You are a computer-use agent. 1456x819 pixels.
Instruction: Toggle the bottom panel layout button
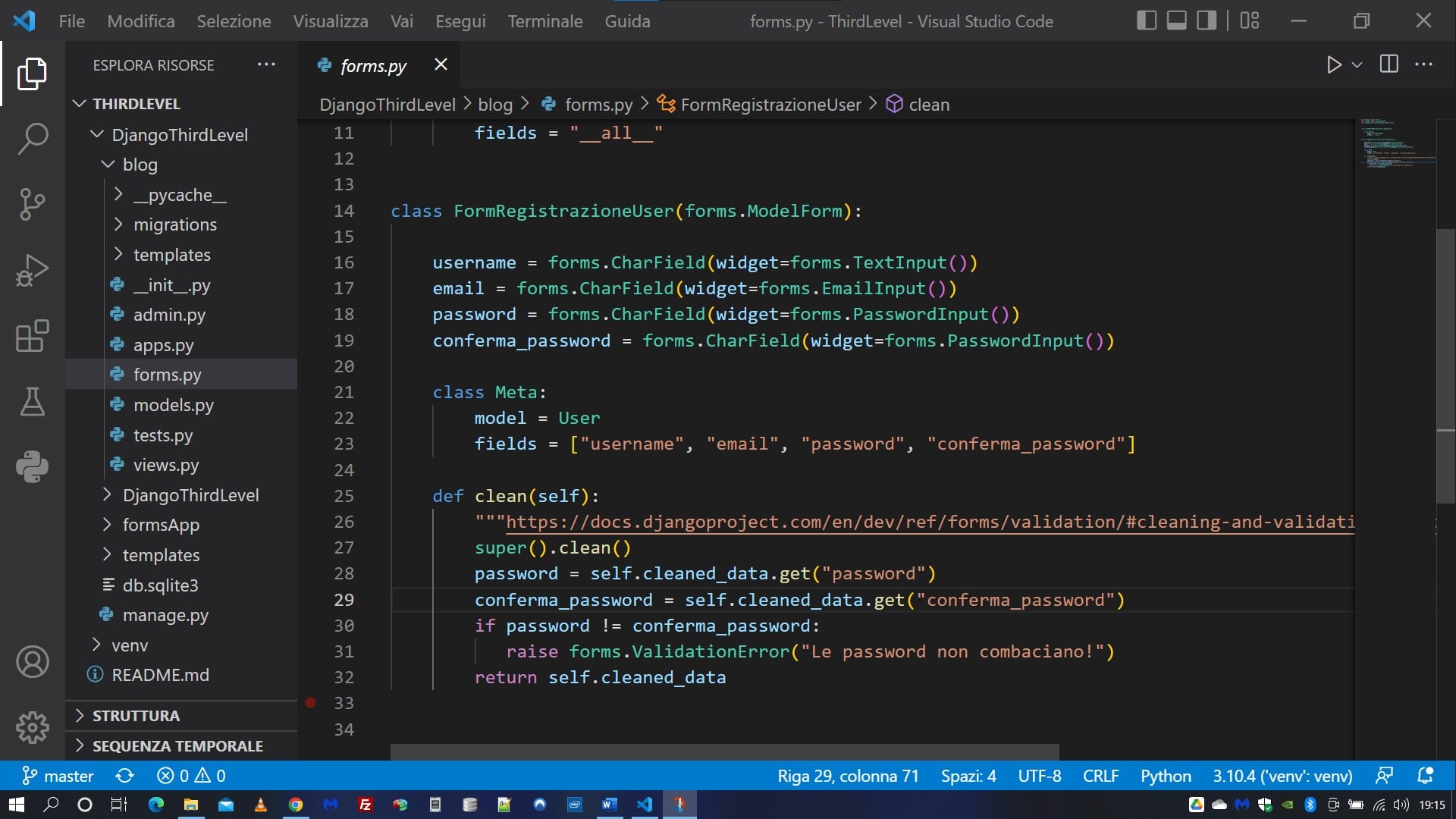tap(1176, 20)
